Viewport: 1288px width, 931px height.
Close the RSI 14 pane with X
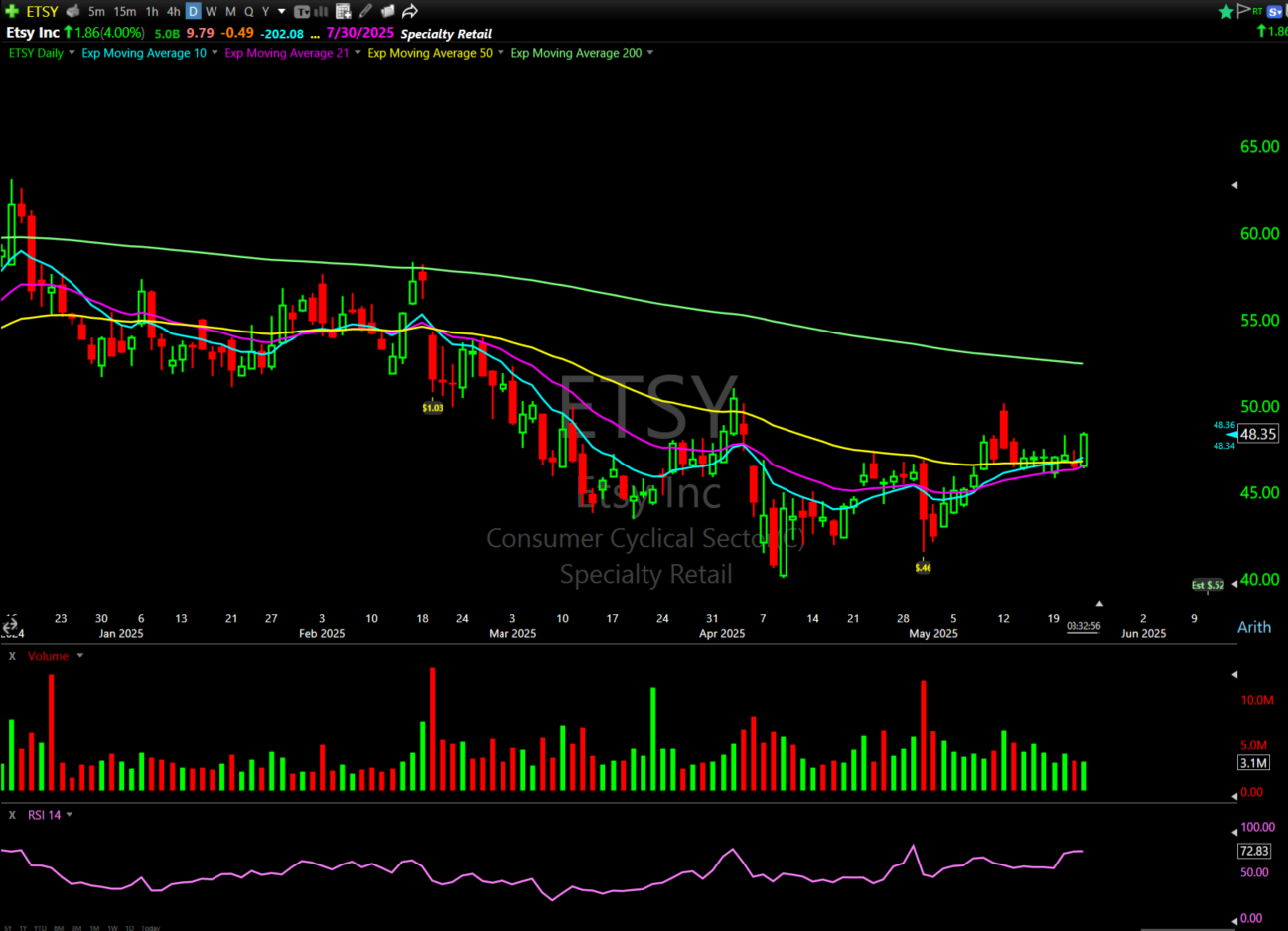point(12,815)
